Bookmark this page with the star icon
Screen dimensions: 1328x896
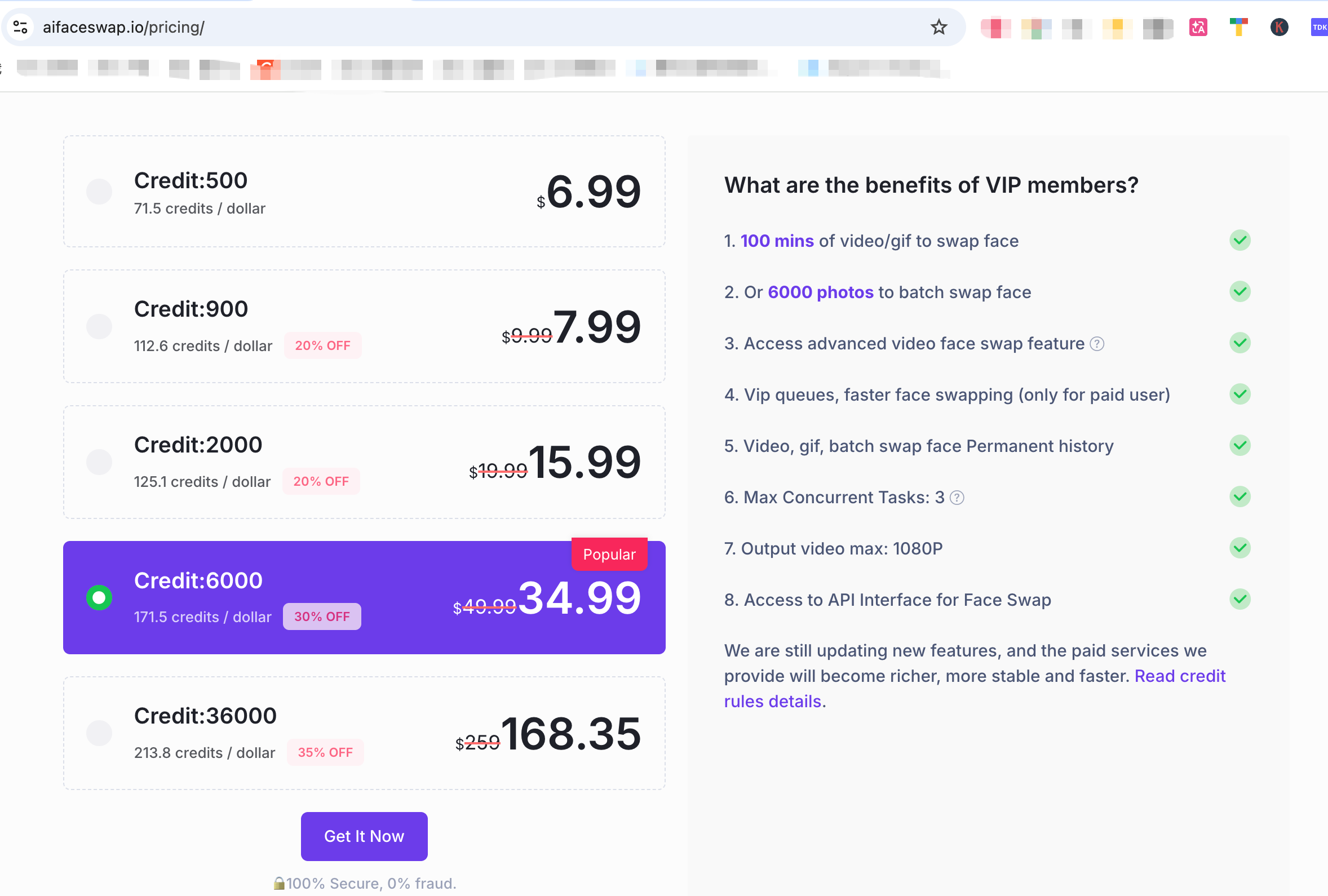(x=939, y=27)
